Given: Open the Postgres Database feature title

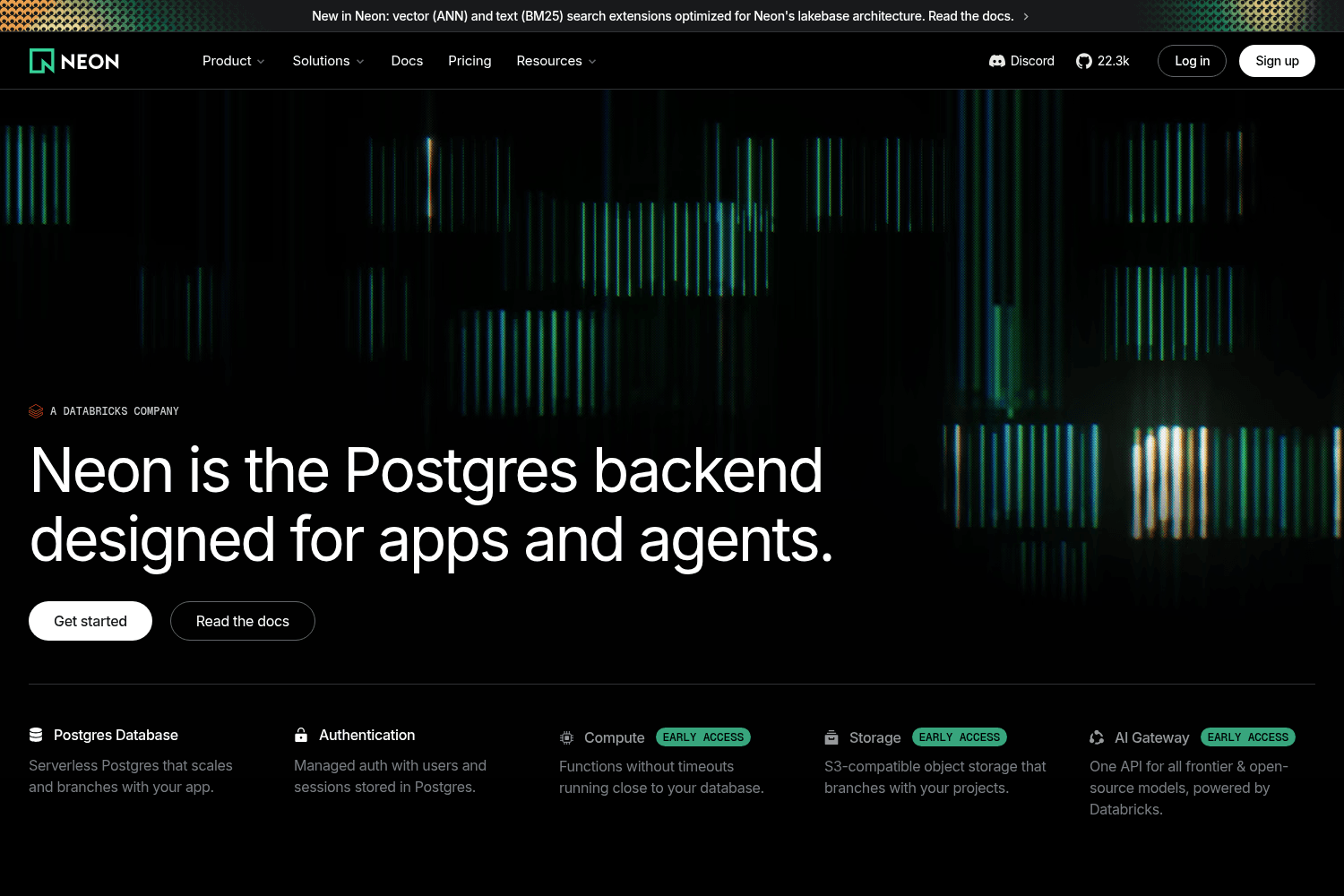Looking at the screenshot, I should [x=116, y=735].
